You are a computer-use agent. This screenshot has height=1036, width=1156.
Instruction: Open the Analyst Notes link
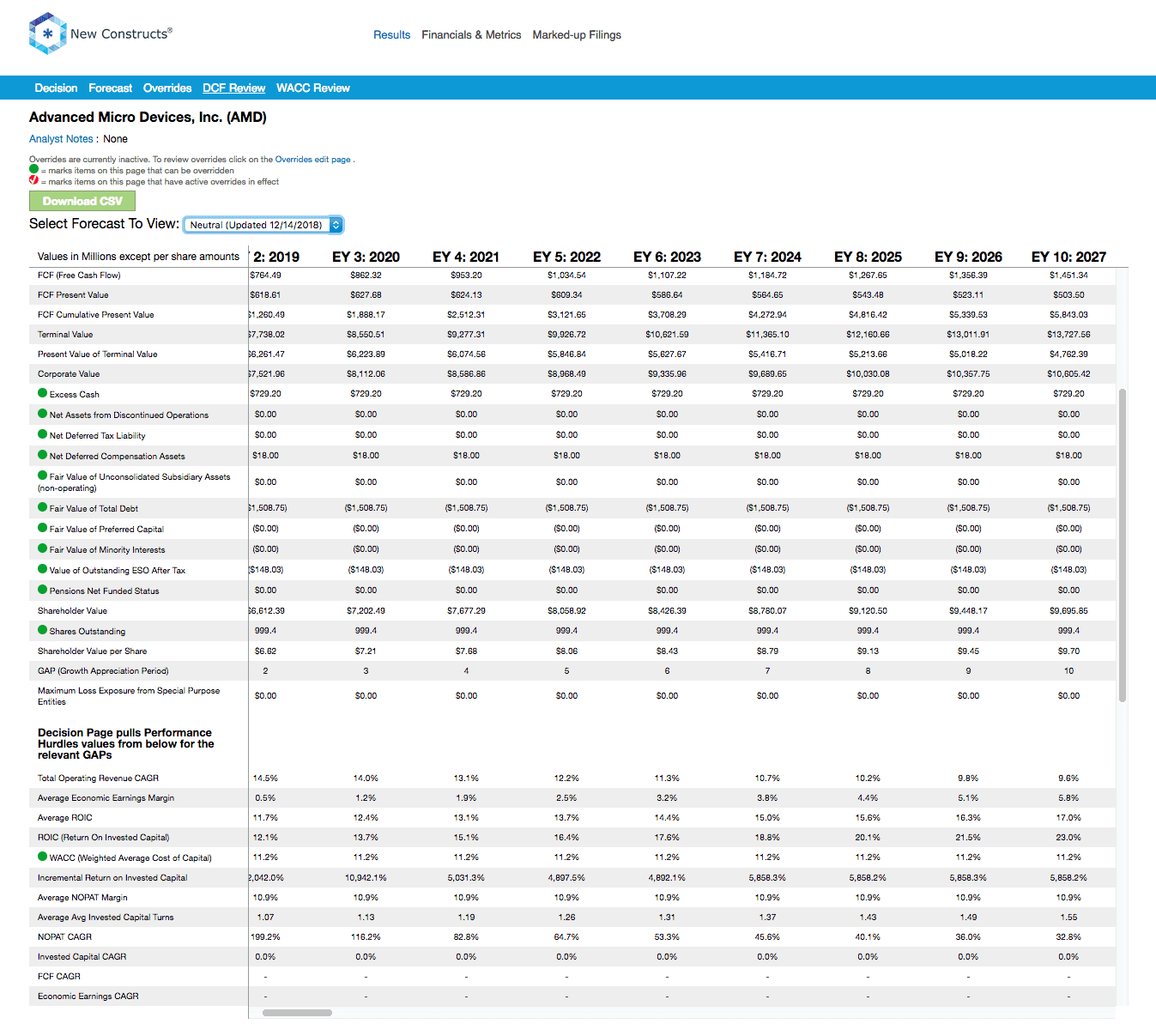click(61, 139)
